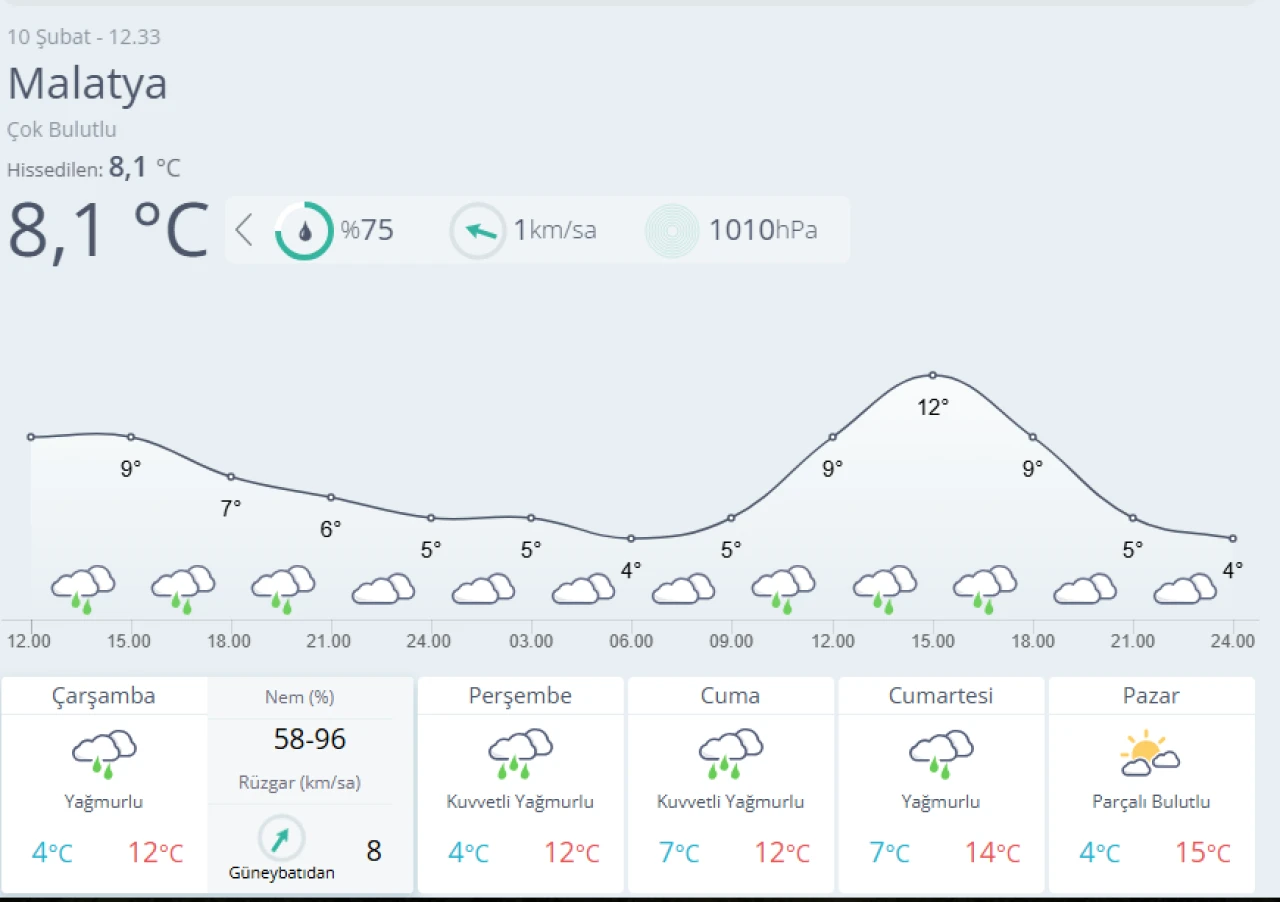Click the southwest wind compass icon
The height and width of the screenshot is (902, 1280).
click(x=281, y=838)
